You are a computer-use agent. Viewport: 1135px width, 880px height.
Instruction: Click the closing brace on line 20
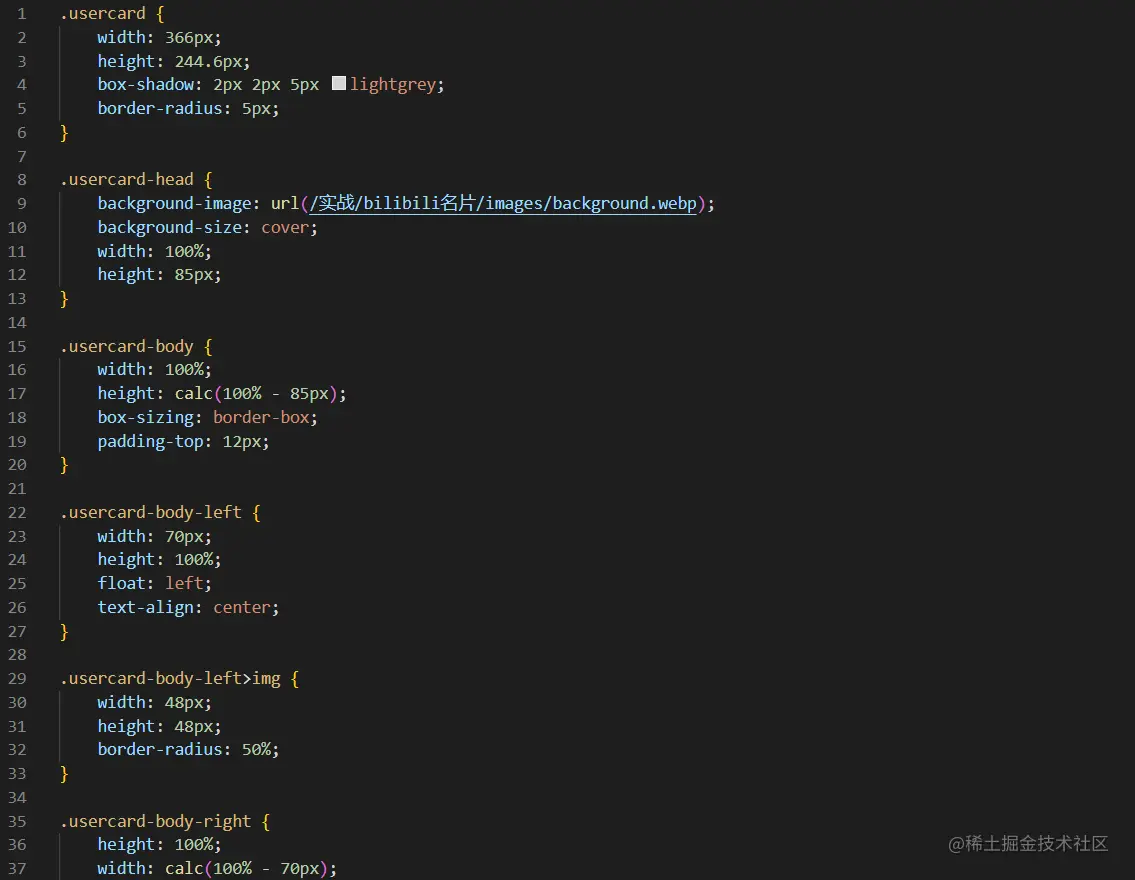tap(64, 465)
